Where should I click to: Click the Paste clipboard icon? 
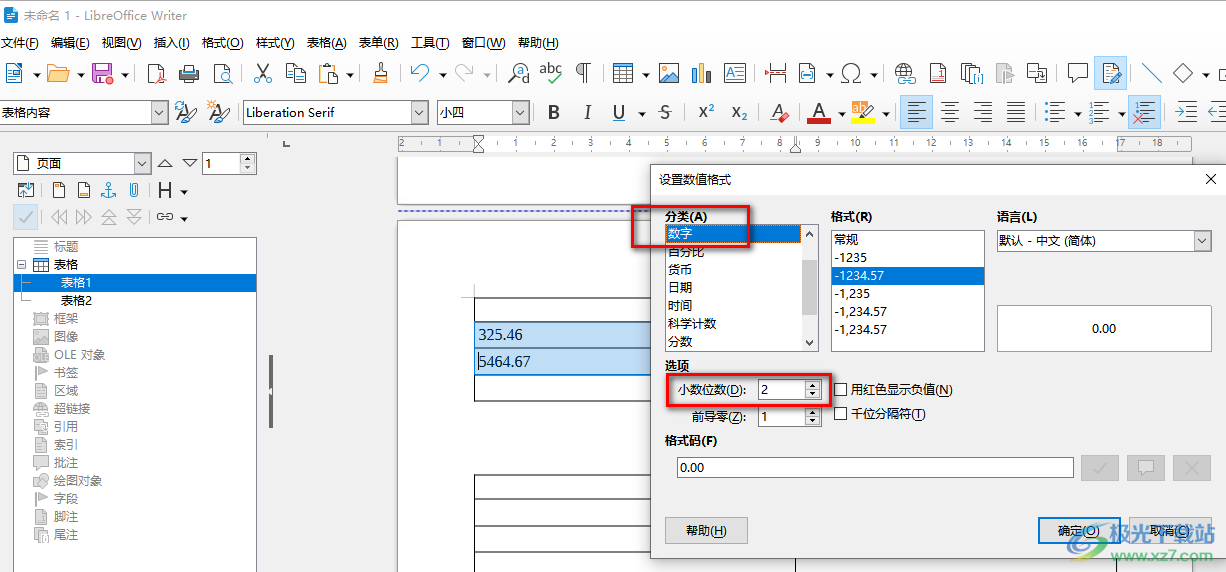point(328,73)
